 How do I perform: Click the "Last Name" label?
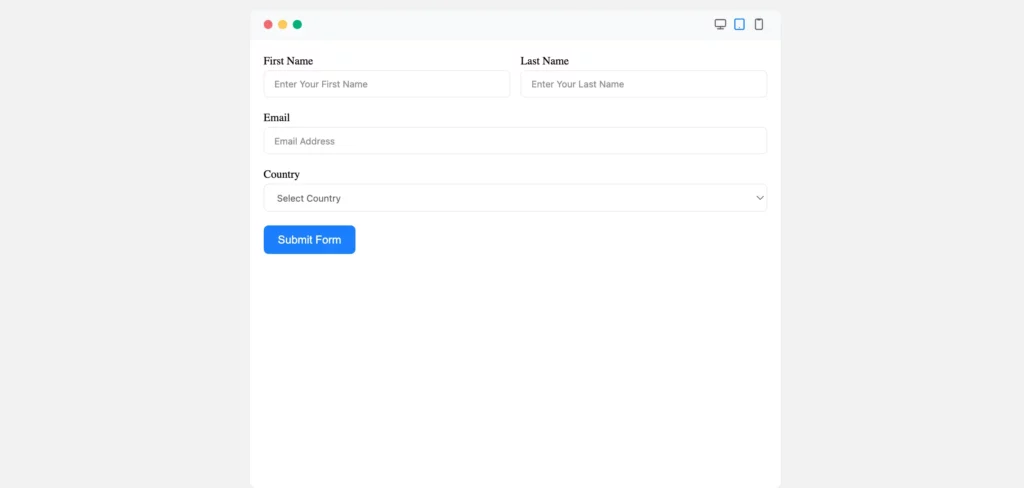[545, 61]
